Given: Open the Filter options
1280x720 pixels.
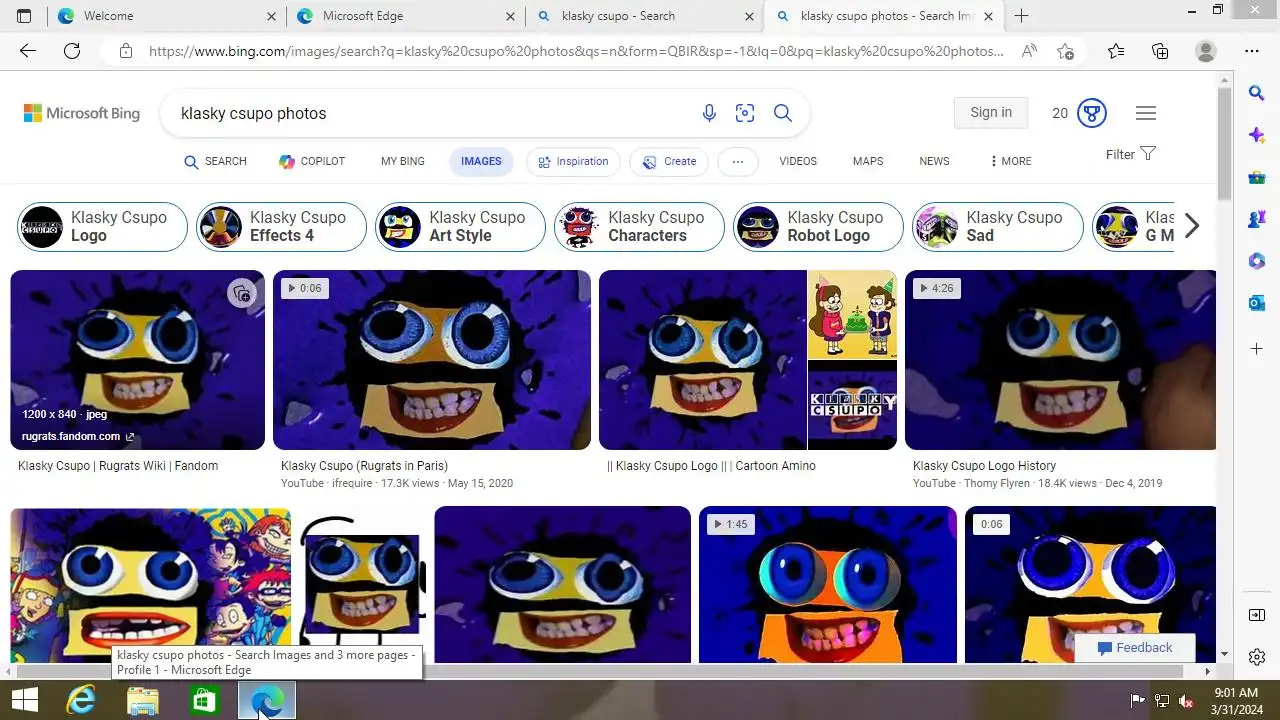Looking at the screenshot, I should click(x=1131, y=154).
